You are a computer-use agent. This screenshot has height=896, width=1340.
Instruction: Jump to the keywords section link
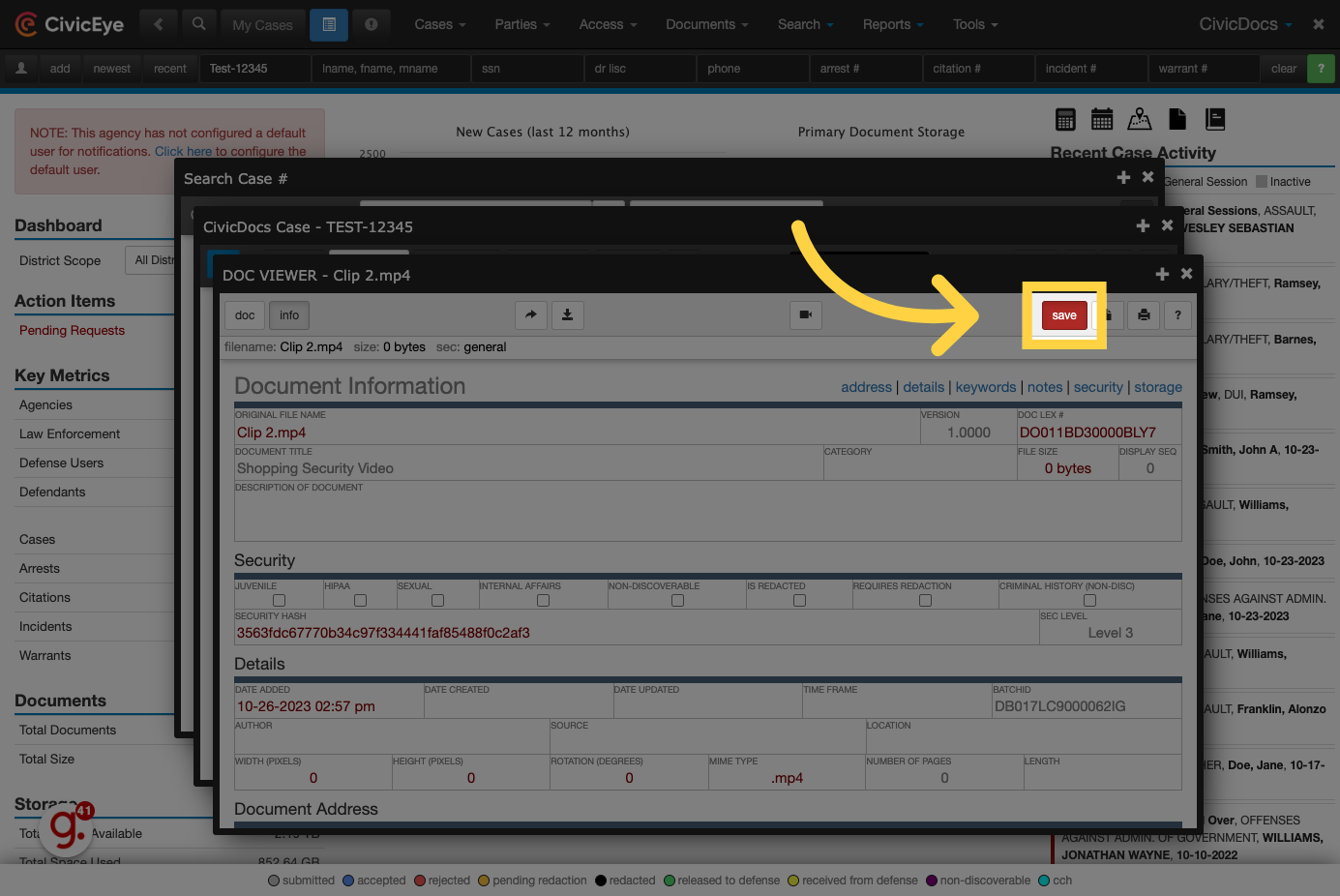coord(986,387)
